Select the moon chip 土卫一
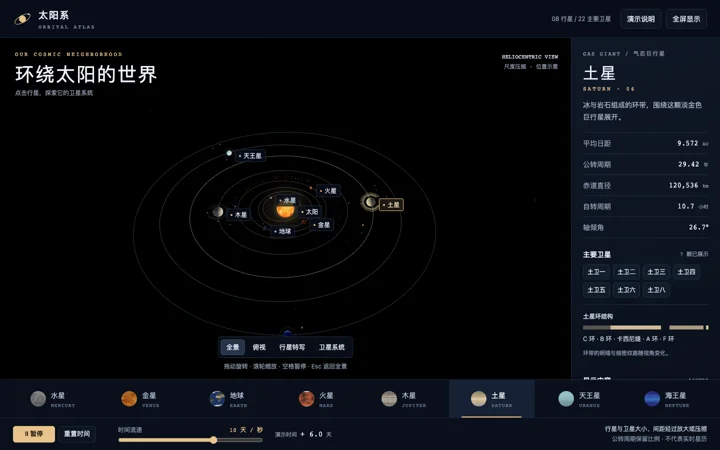Viewport: 720px width, 450px height. 596,272
